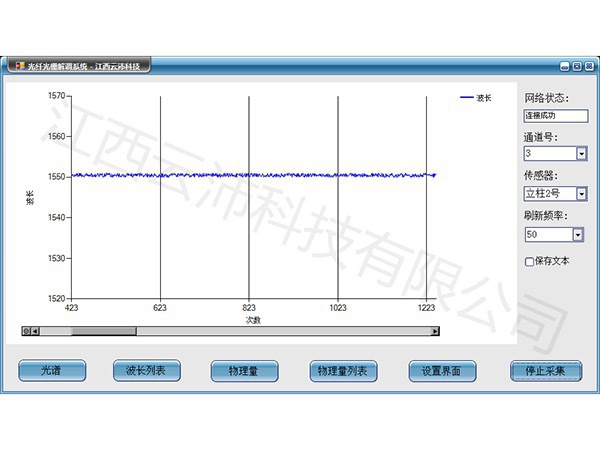Open the 设置界面 button
This screenshot has width=600, height=450.
441,371
